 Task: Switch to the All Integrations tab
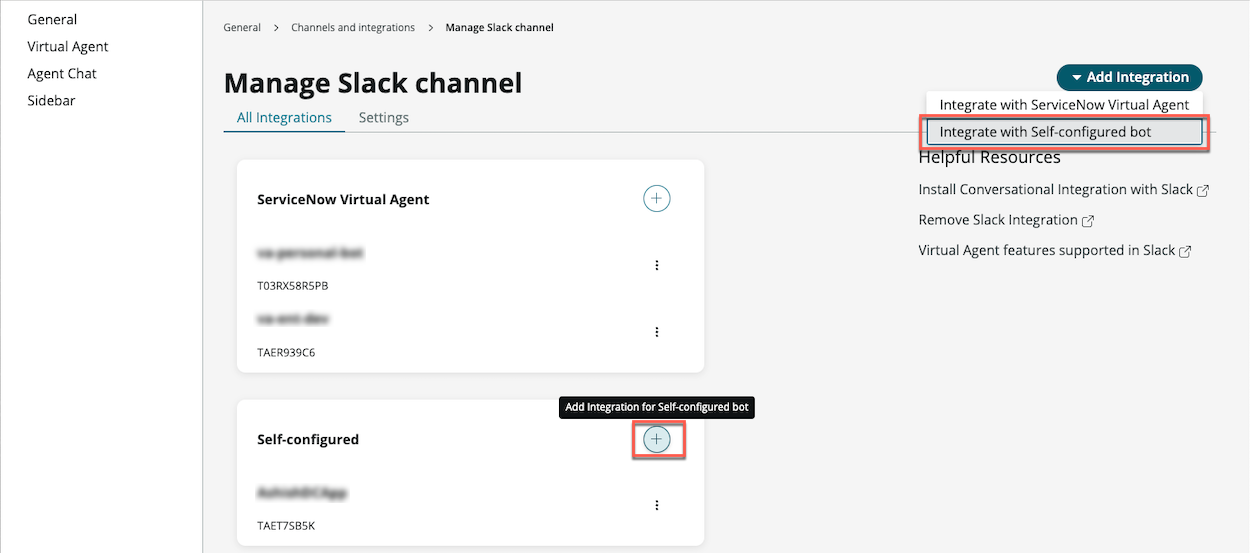click(284, 117)
